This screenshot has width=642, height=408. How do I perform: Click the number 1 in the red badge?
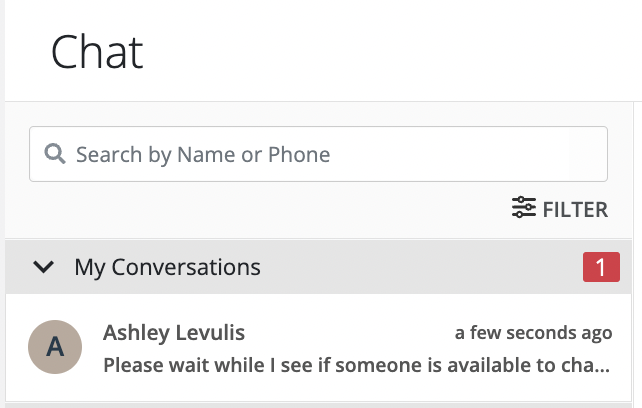coord(600,267)
